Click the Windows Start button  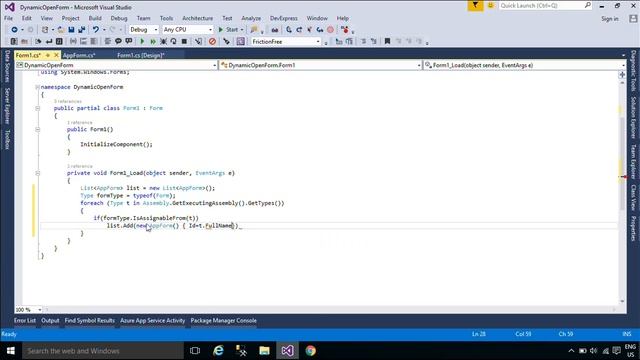[11, 351]
